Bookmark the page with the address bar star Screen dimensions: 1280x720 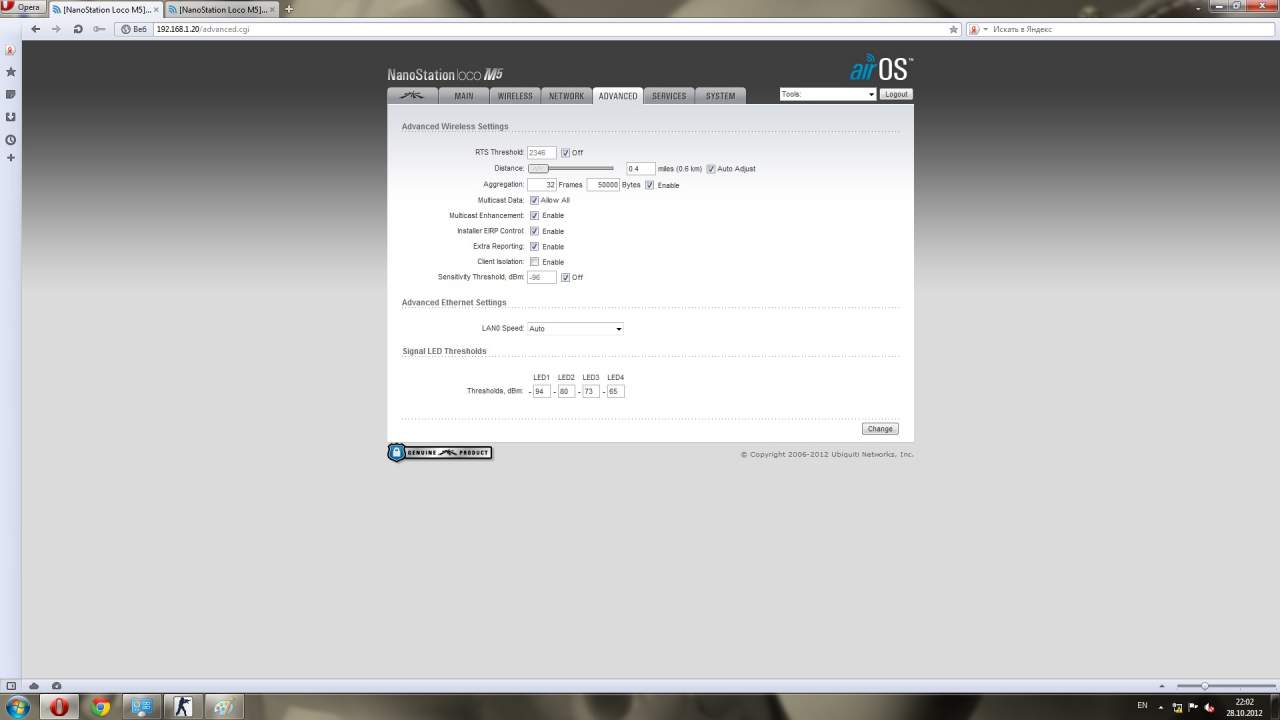tap(953, 29)
